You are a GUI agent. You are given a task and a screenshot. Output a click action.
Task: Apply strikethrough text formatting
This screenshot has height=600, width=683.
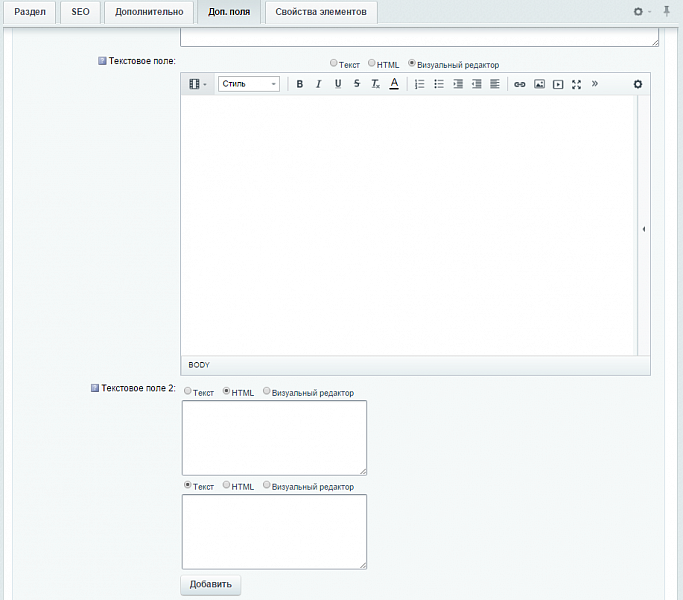(x=357, y=85)
